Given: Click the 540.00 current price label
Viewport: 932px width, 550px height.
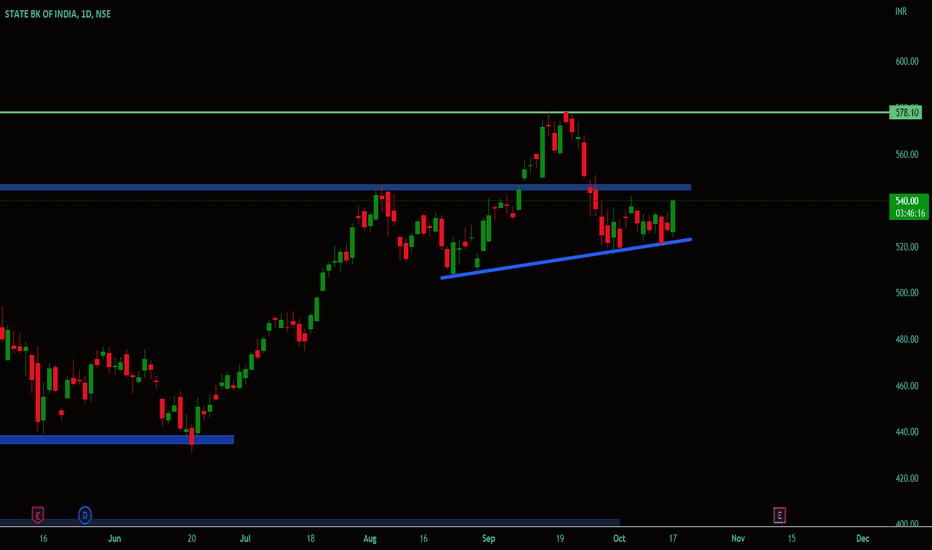Looking at the screenshot, I should [x=908, y=201].
